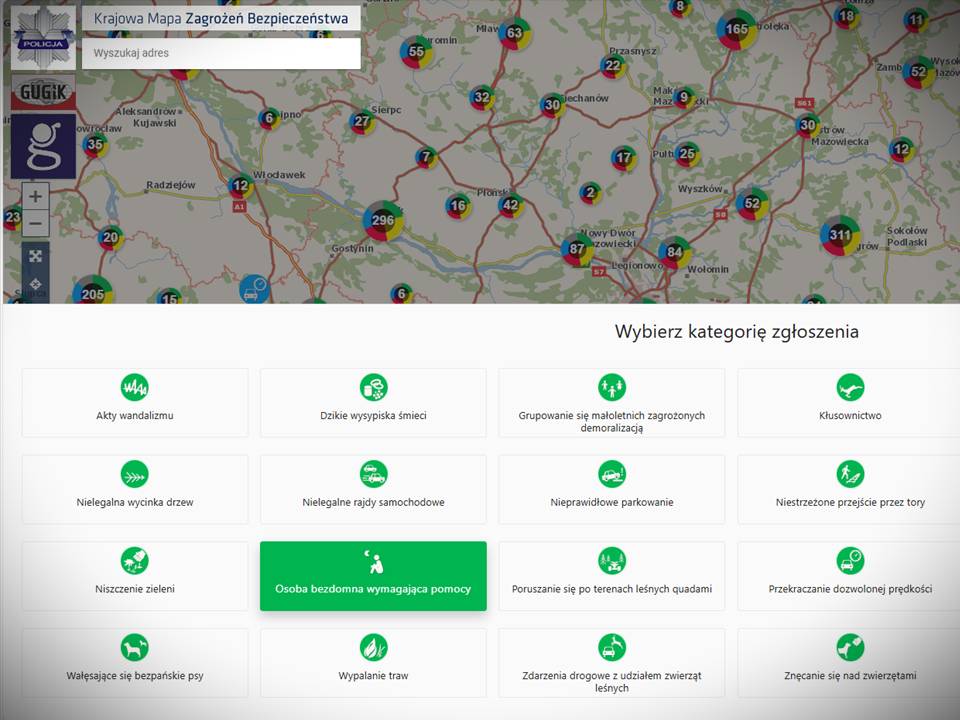The width and height of the screenshot is (960, 720).
Task: Toggle fullscreen map view button
Action: 36,256
